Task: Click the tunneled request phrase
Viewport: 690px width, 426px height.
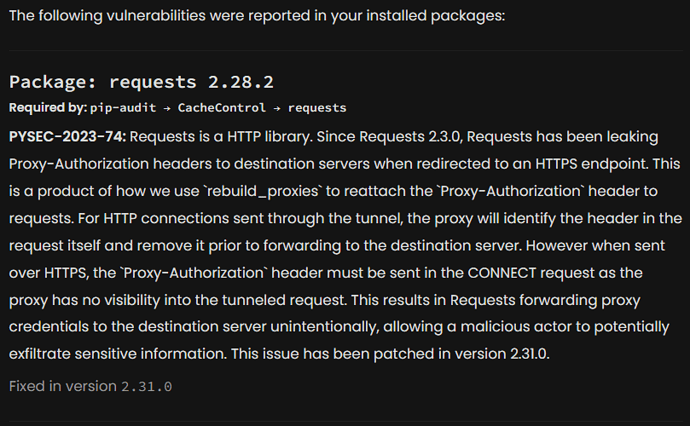Action: 284,300
